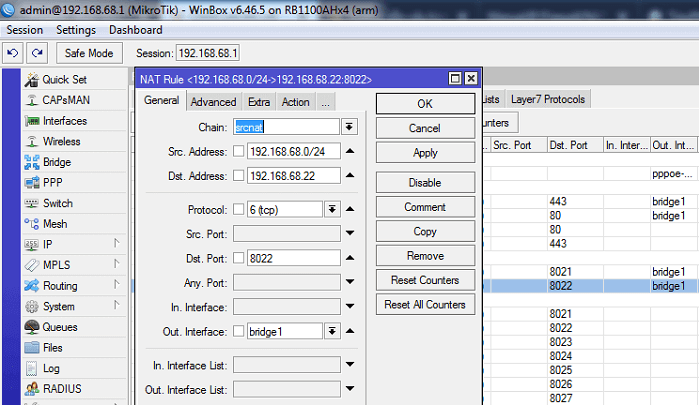Click the undo arrow icon in toolbar

pyautogui.click(x=12, y=52)
